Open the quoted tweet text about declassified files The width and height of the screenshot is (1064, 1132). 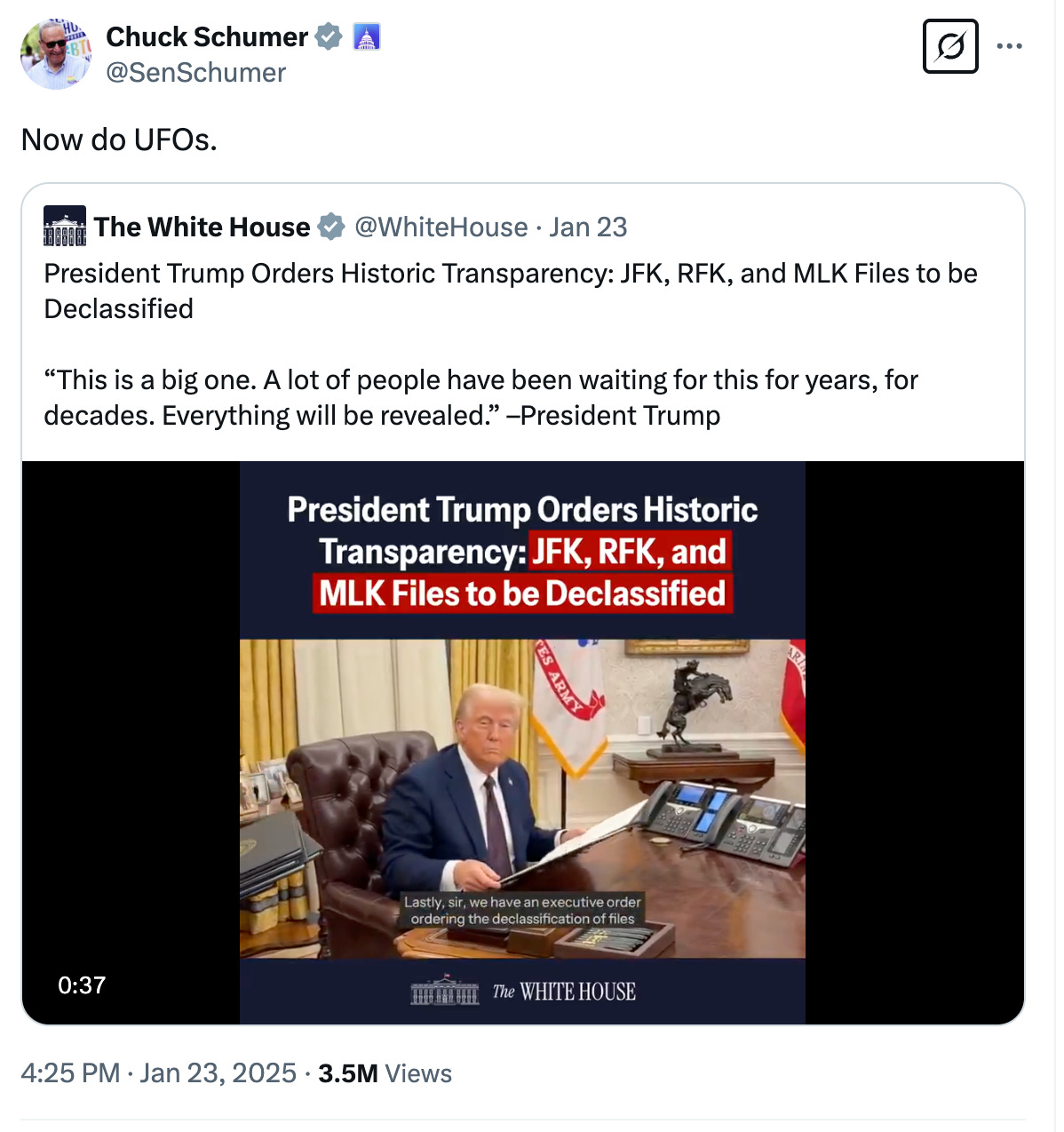[x=511, y=345]
